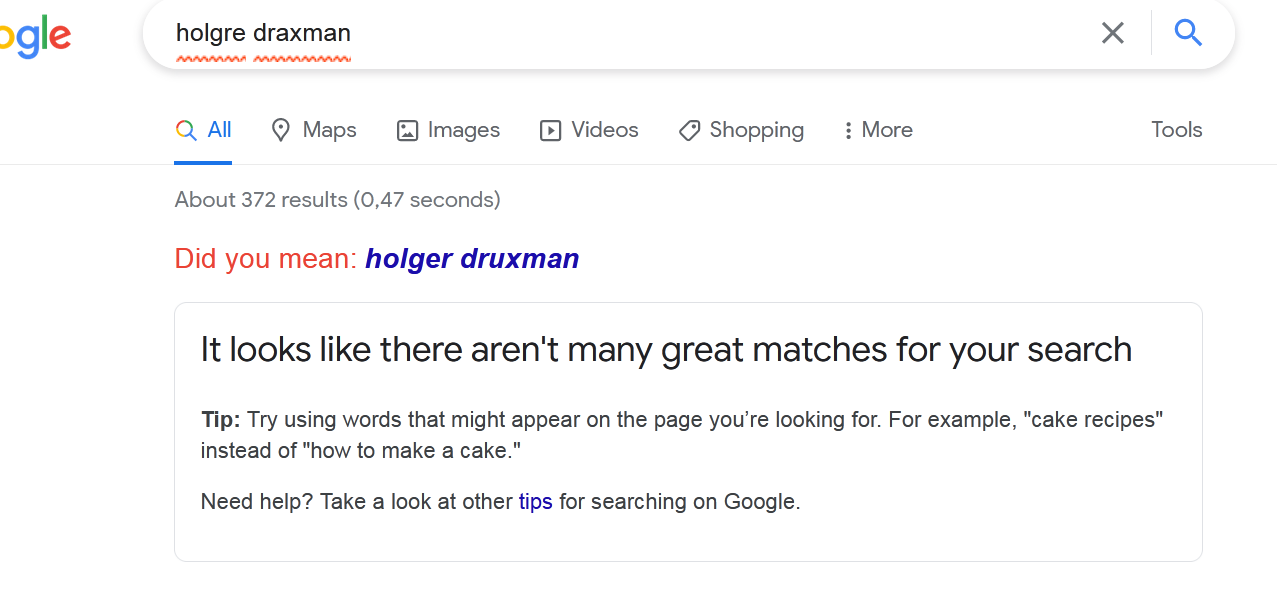The image size is (1277, 591).
Task: Click the Videos play icon
Action: point(550,130)
